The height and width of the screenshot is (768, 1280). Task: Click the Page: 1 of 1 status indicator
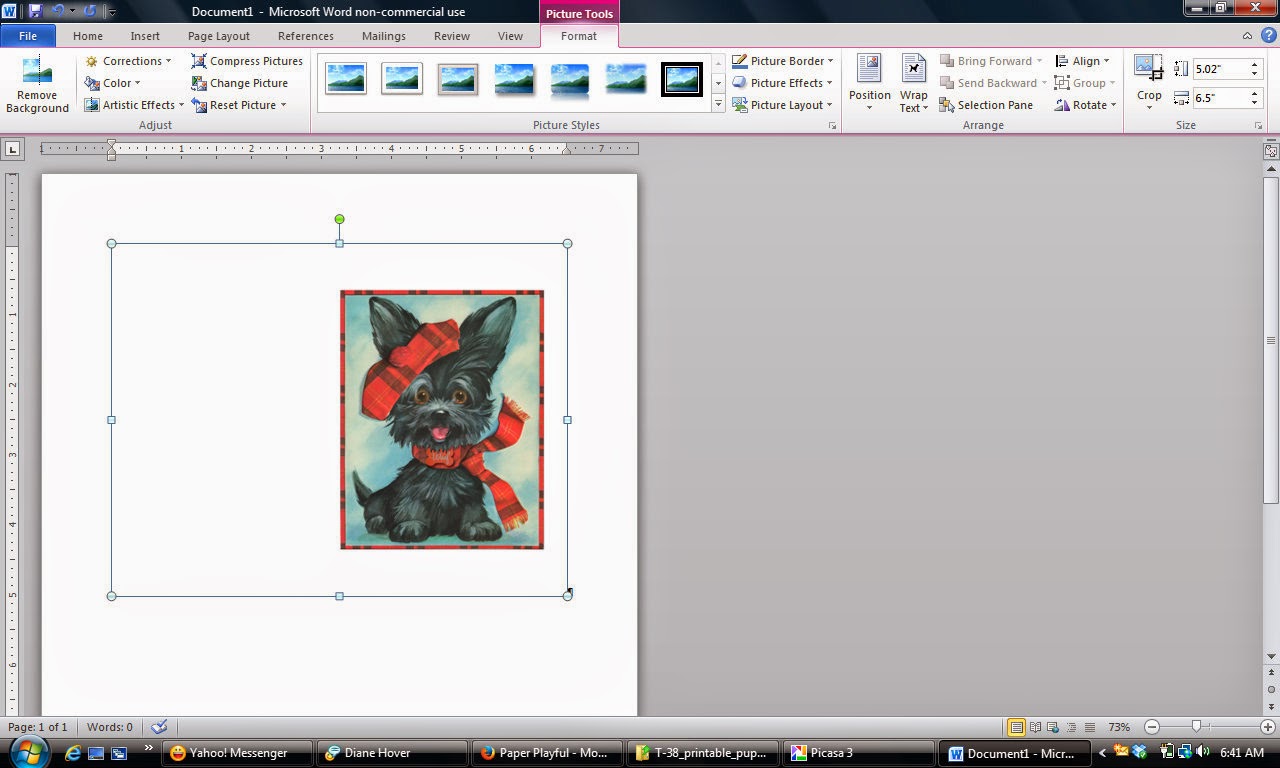38,727
